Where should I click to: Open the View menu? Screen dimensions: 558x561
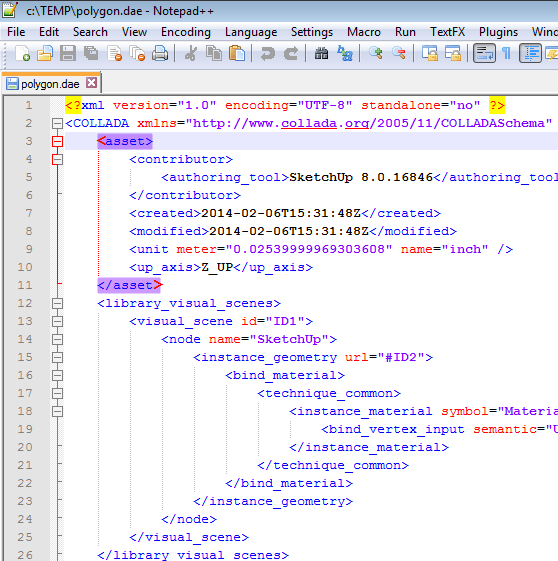point(134,32)
